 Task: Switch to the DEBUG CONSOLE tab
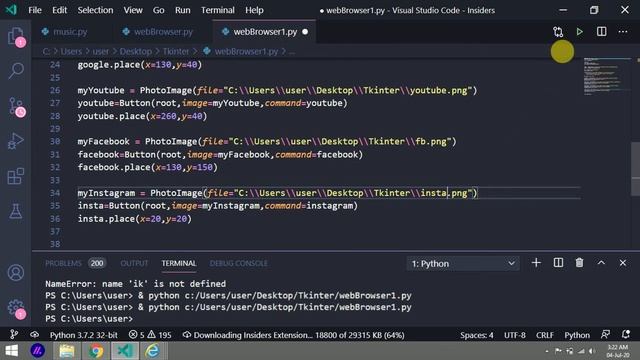(x=239, y=263)
